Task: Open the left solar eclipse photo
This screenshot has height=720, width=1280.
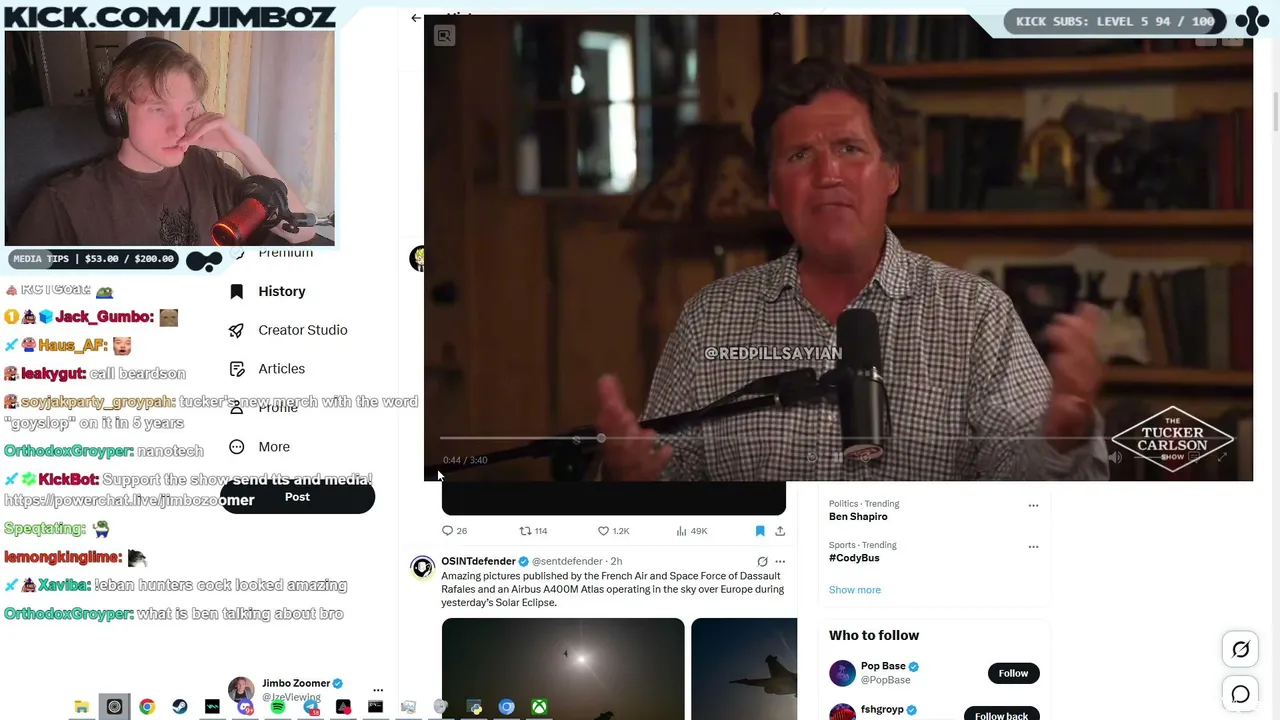Action: (x=563, y=668)
